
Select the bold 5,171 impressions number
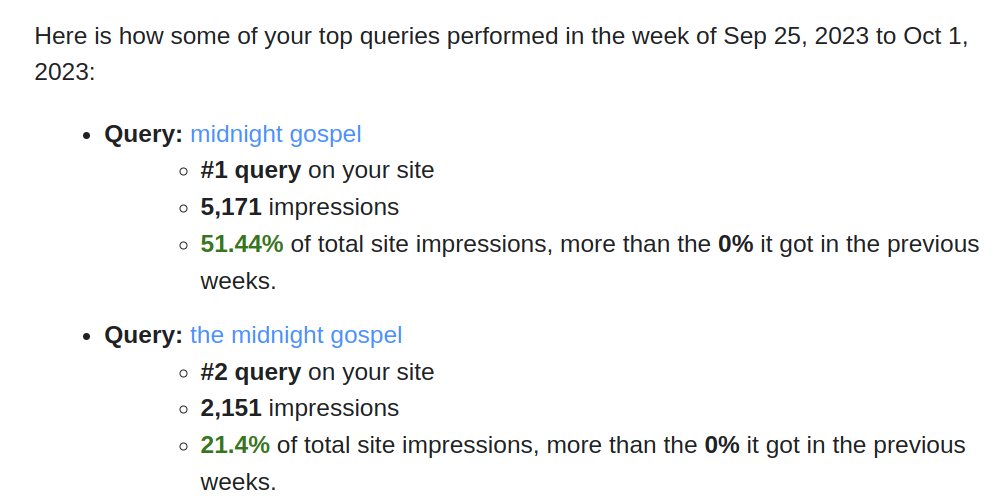231,207
